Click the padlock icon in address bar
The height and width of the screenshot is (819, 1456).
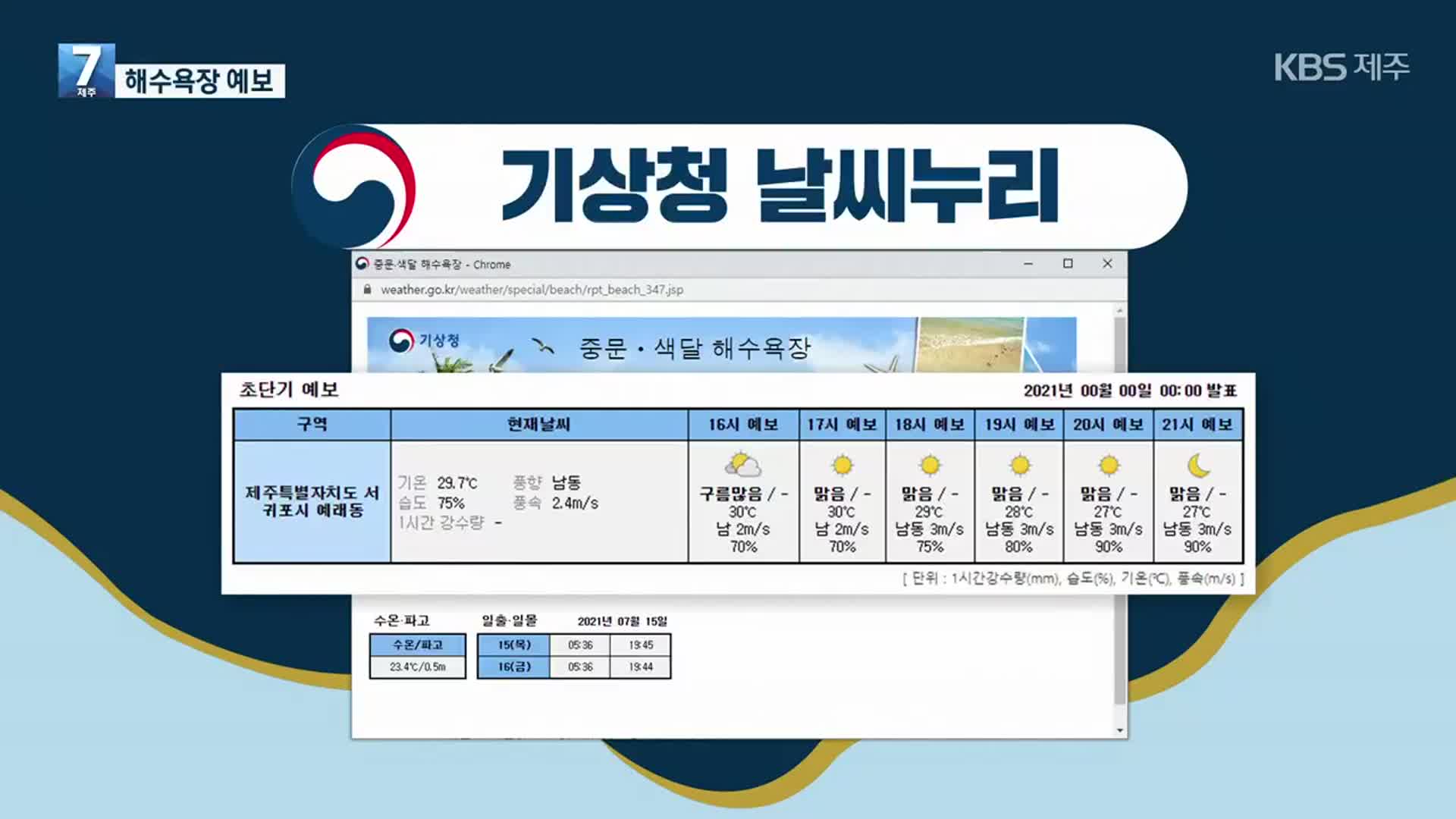pos(368,289)
